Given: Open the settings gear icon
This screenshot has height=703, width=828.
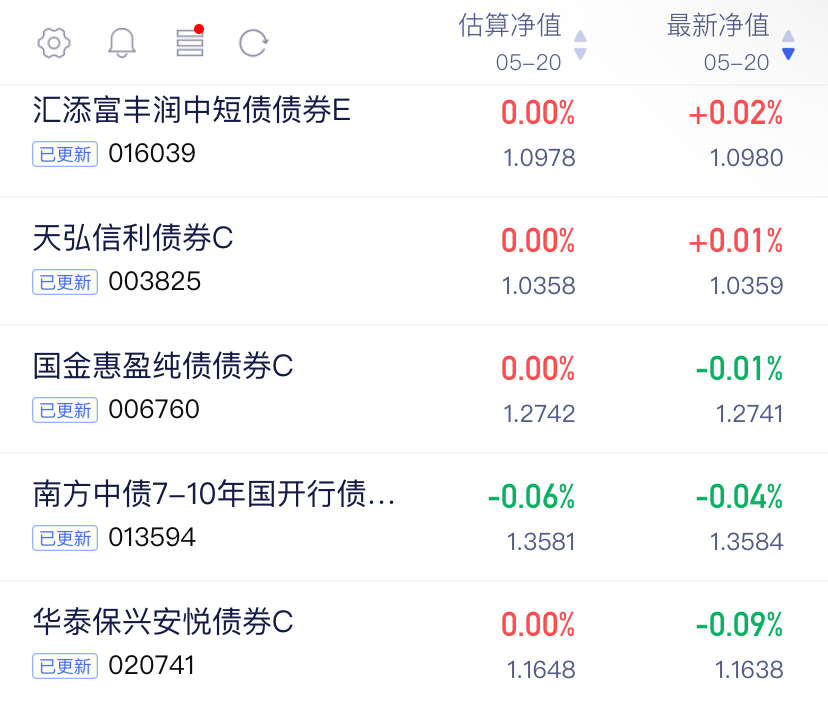Looking at the screenshot, I should coord(54,42).
